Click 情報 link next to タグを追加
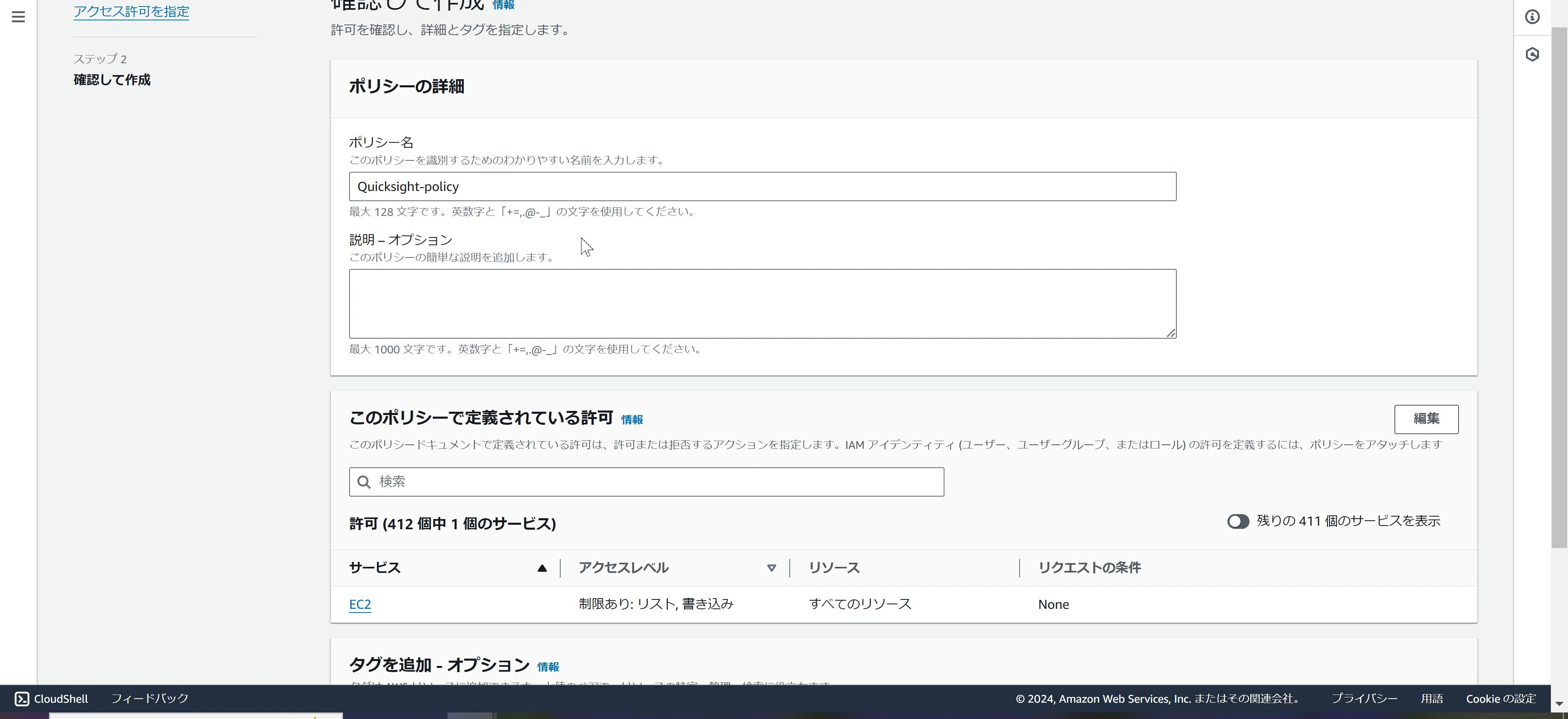 pos(547,667)
